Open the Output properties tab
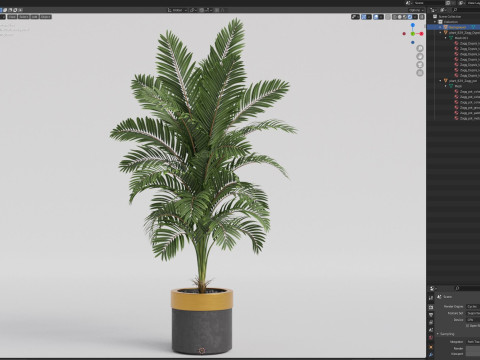The width and height of the screenshot is (480, 360). pyautogui.click(x=431, y=315)
